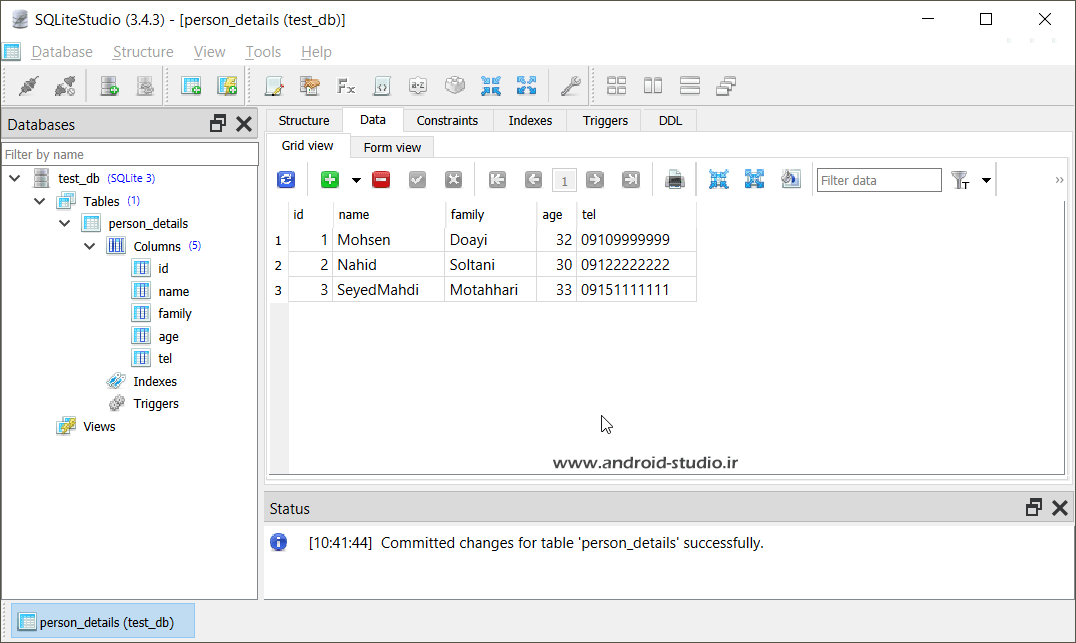Rollback changes X icon
The width and height of the screenshot is (1076, 643).
(x=453, y=180)
